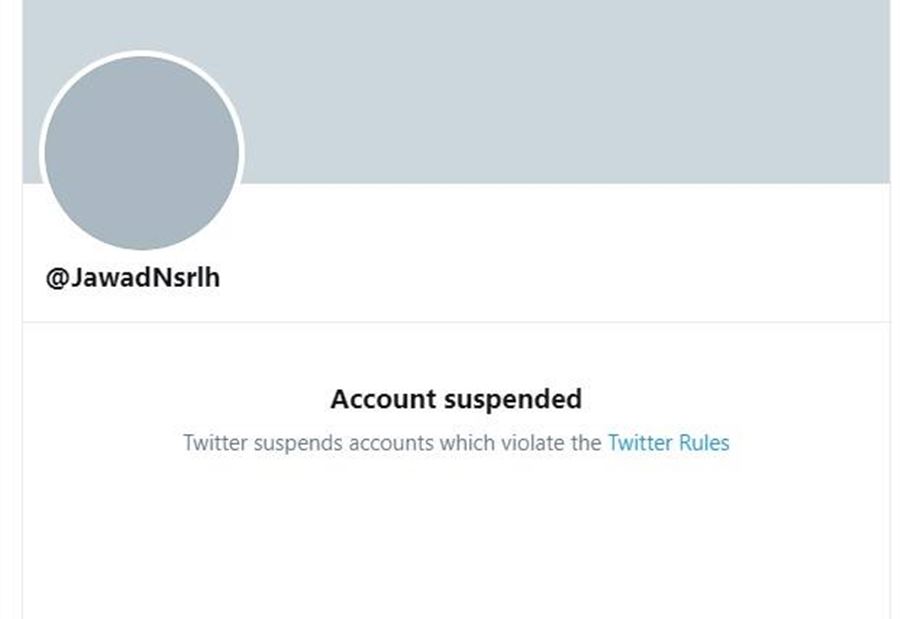Click the gray profile avatar placeholder

(x=142, y=153)
